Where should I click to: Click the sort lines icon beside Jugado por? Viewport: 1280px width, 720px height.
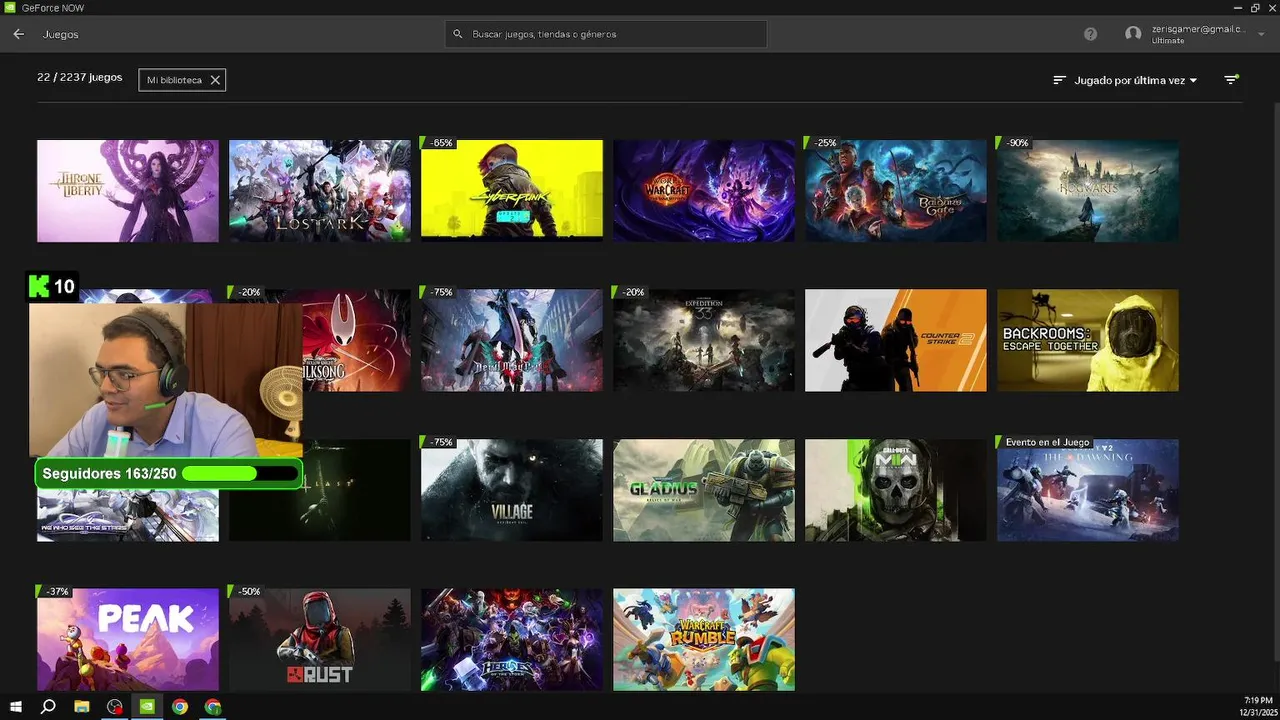pos(1060,80)
